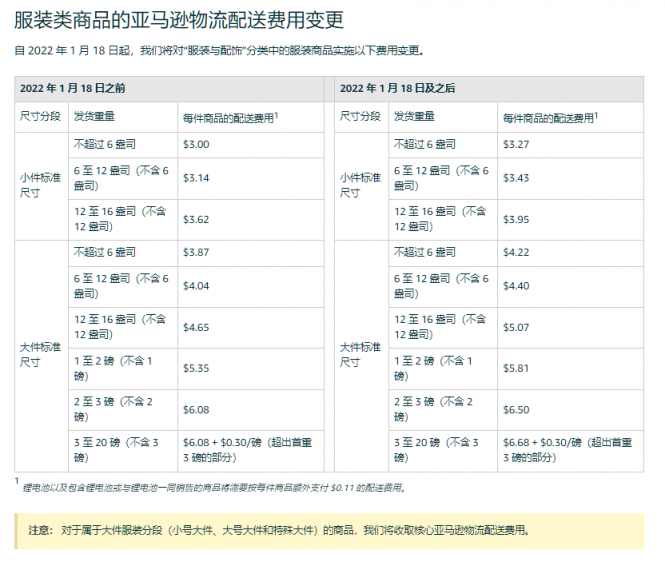Click 小件标准尺寸 in the 之前 table
665x562 pixels.
[x=41, y=185]
